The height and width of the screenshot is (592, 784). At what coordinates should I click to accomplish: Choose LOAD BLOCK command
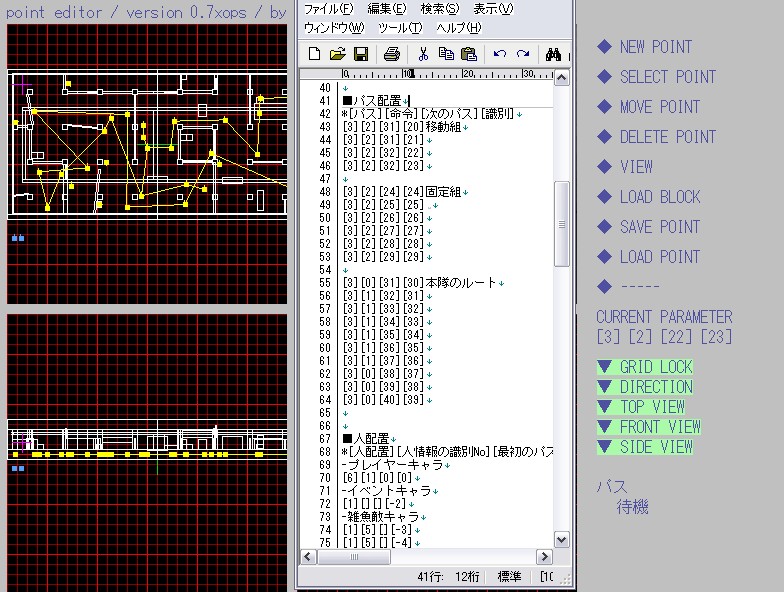(x=660, y=196)
